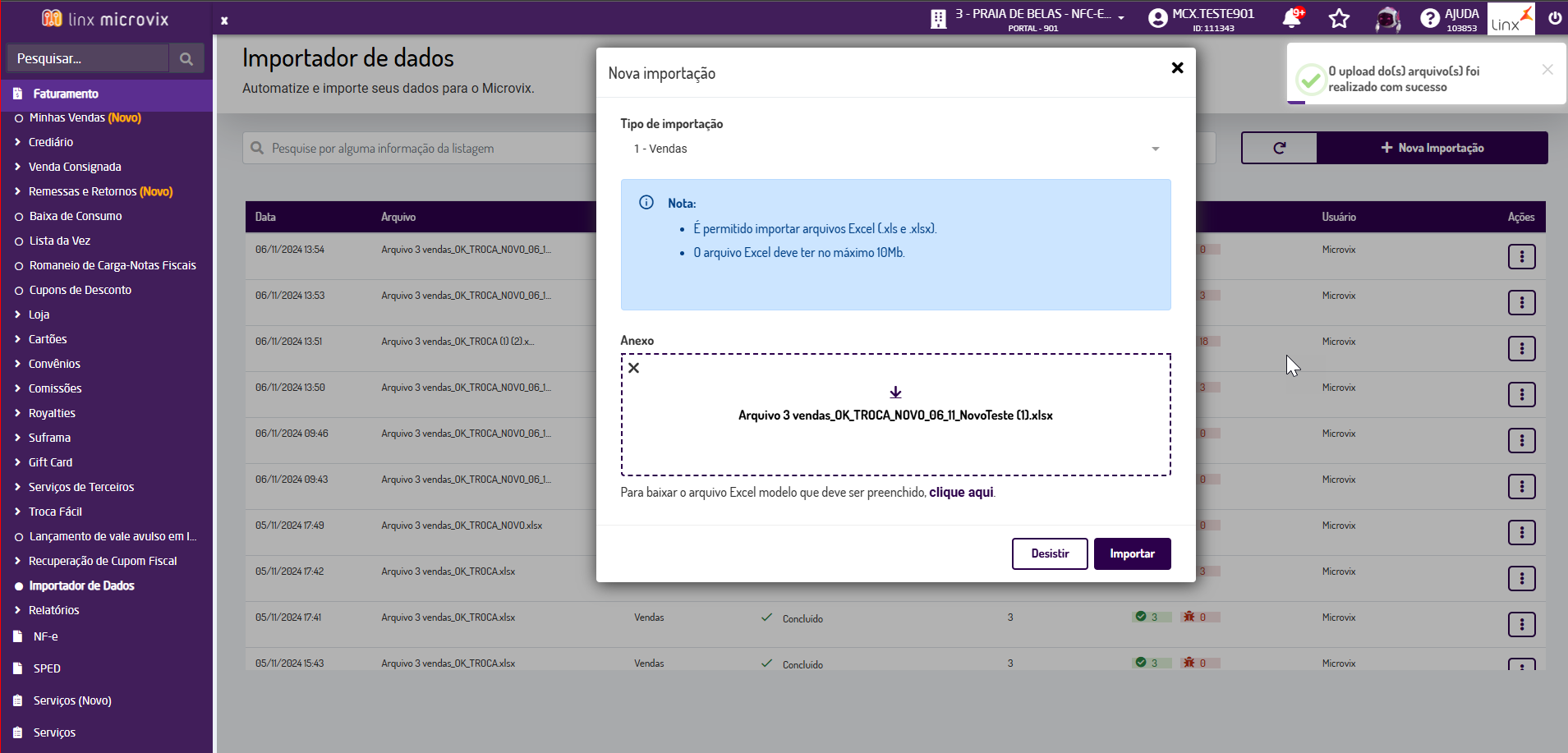Click the 'clique aqui' template download link

point(961,492)
